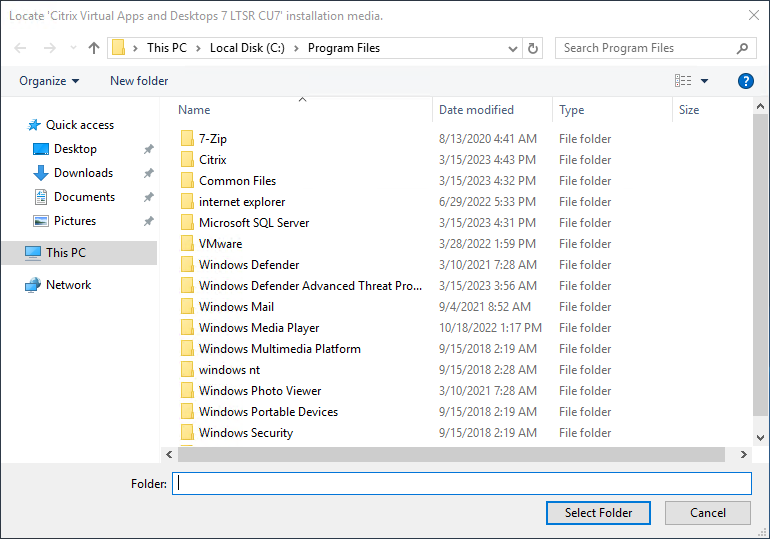Expand the address bar history dropdown
This screenshot has width=770, height=539.
pos(513,49)
